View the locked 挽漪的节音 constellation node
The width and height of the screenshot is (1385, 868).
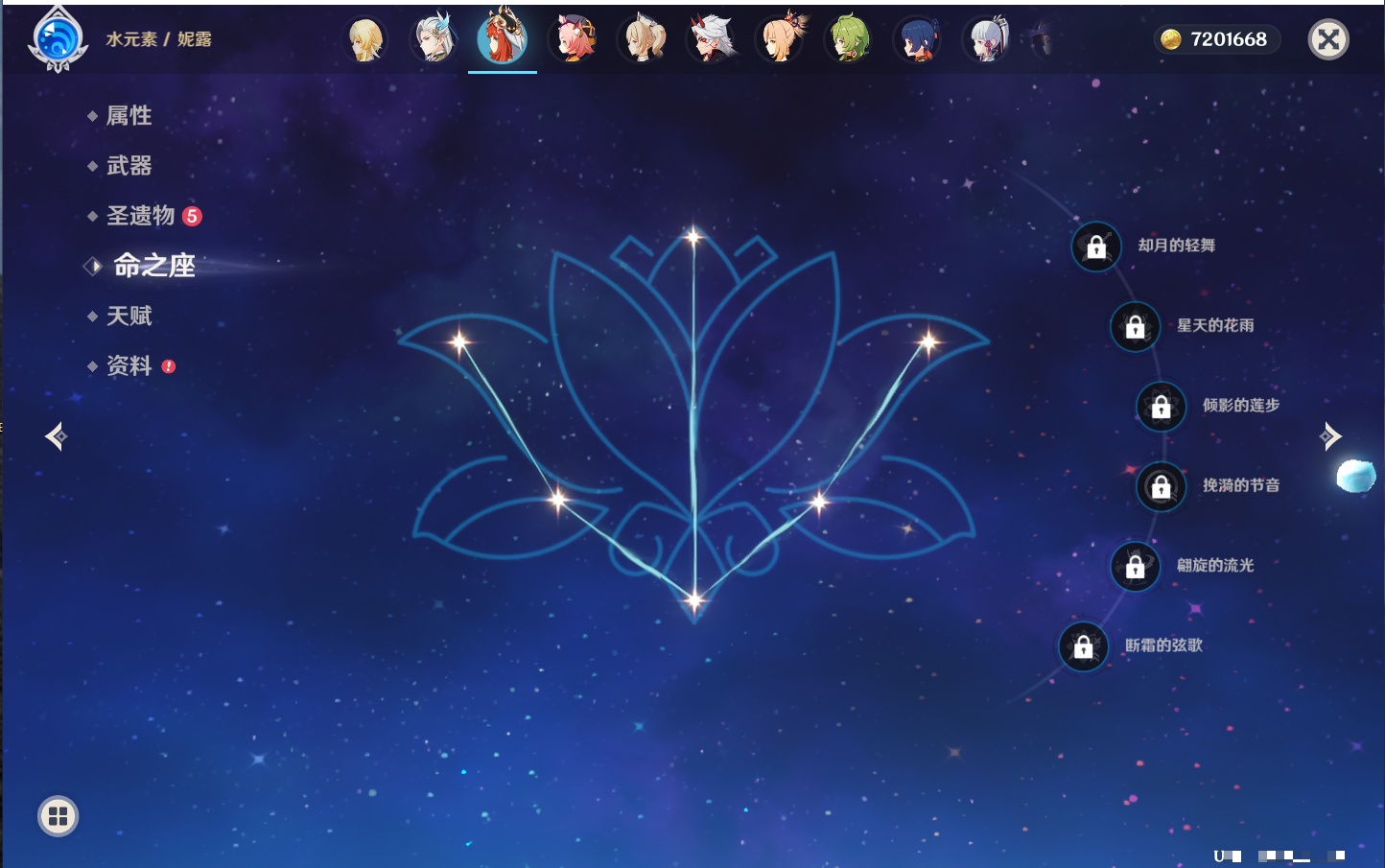coord(1162,486)
